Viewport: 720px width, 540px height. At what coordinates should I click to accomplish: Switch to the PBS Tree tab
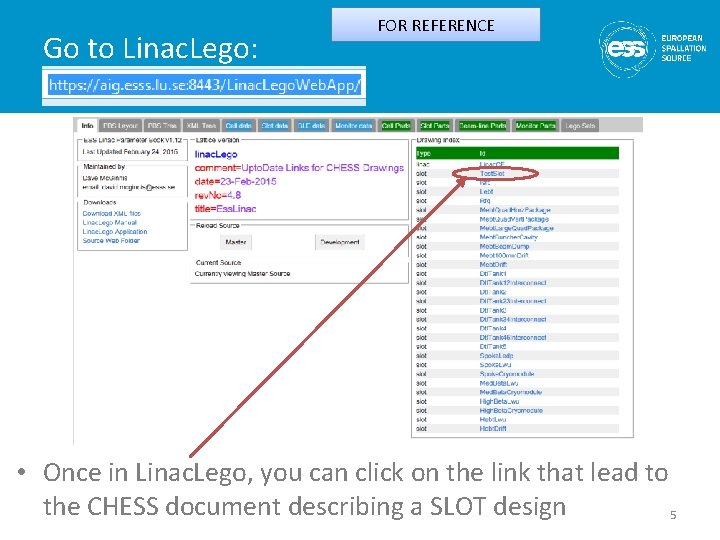162,125
